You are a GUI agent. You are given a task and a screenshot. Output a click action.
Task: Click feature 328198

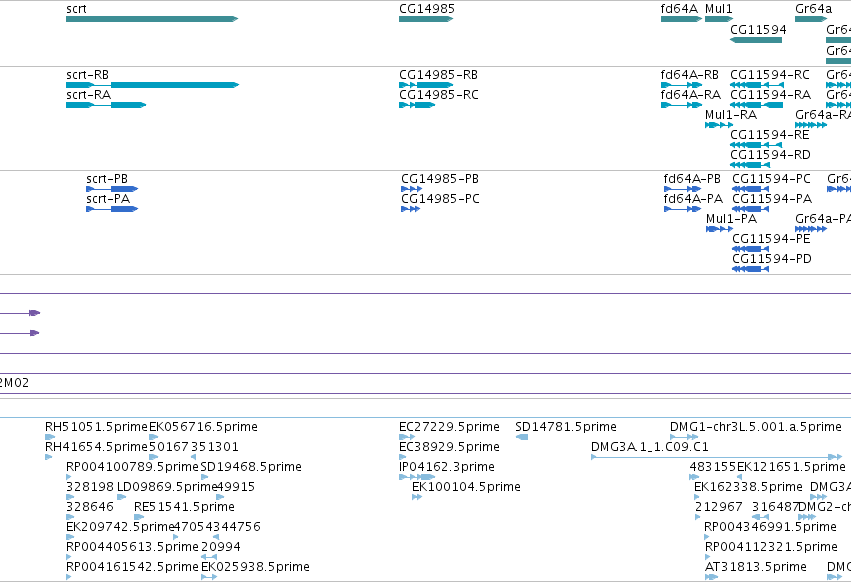(70, 497)
